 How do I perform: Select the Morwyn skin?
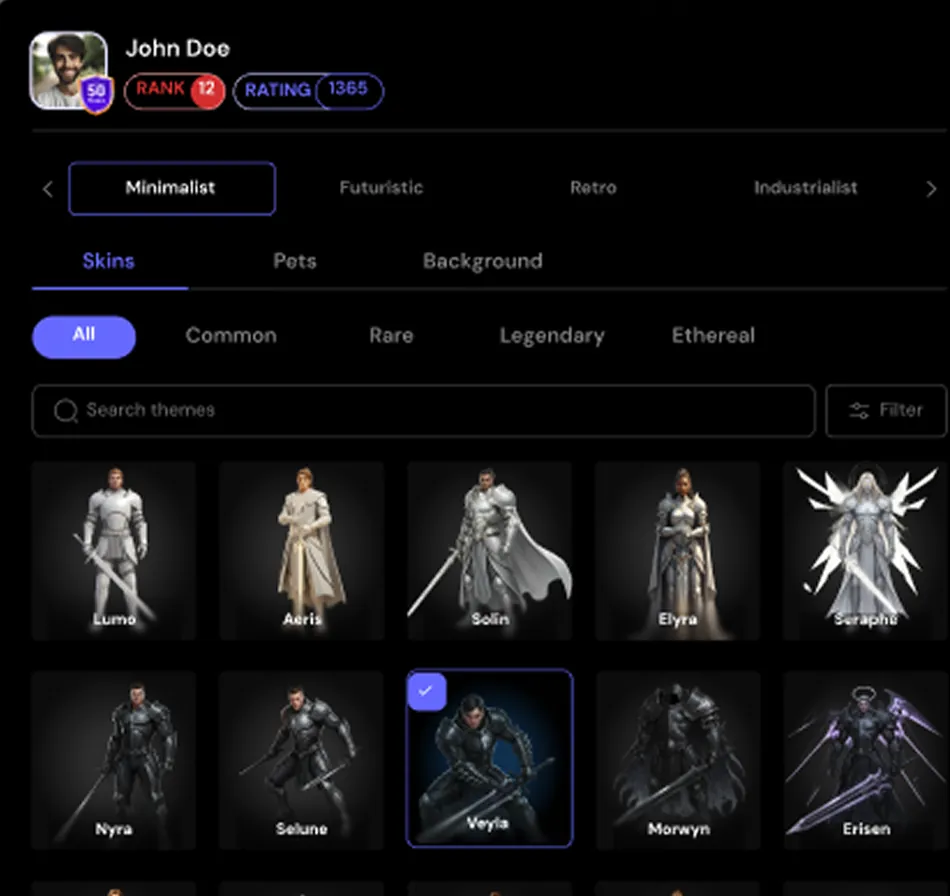click(x=677, y=760)
